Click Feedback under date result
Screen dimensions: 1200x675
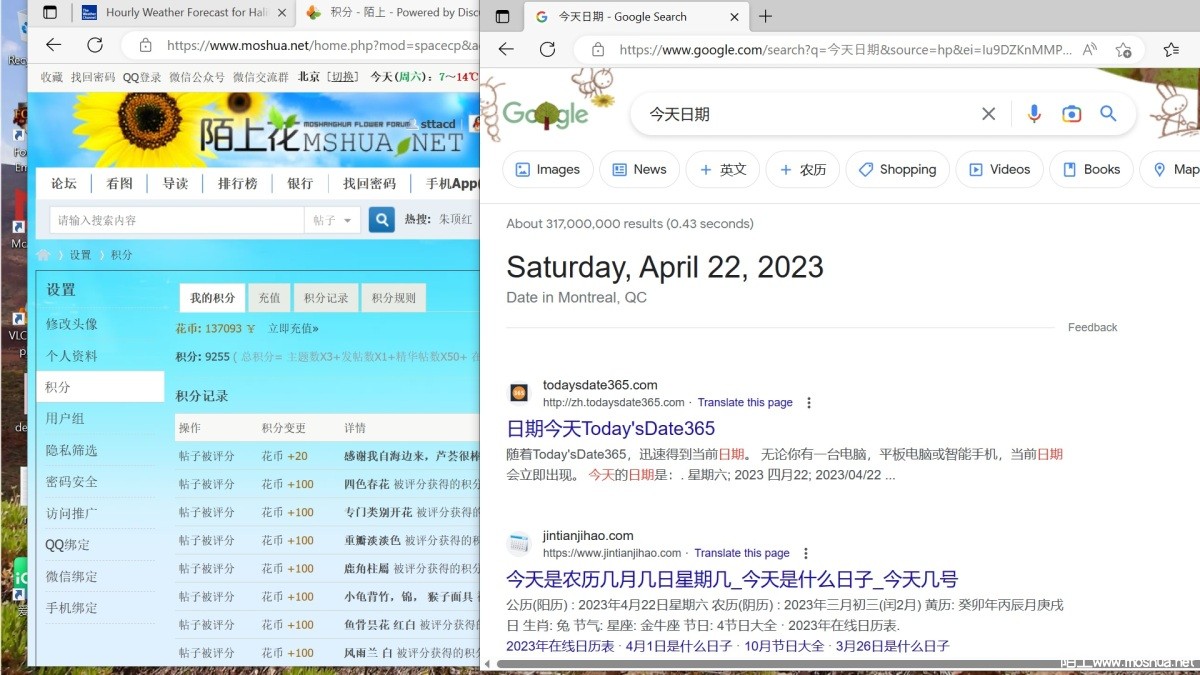pyautogui.click(x=1092, y=327)
